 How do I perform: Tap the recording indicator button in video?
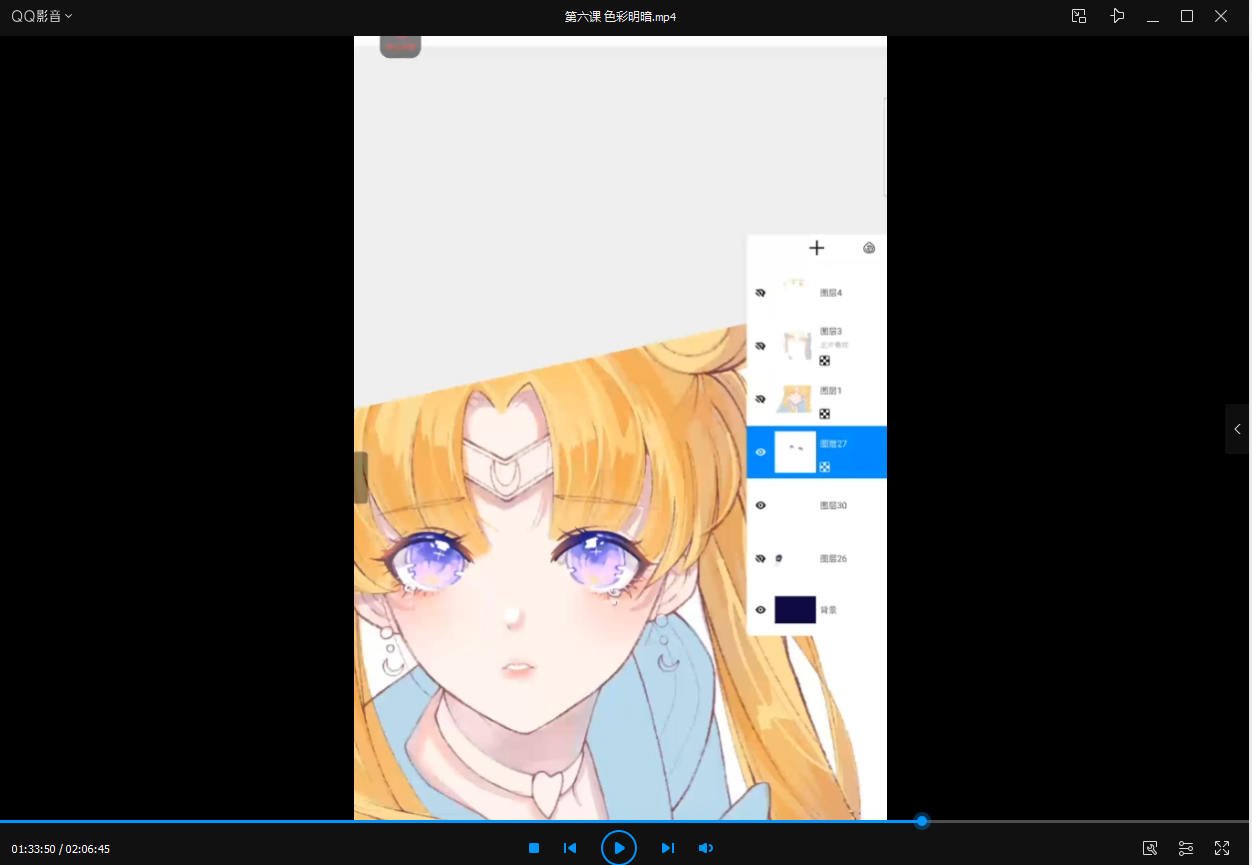pyautogui.click(x=400, y=46)
